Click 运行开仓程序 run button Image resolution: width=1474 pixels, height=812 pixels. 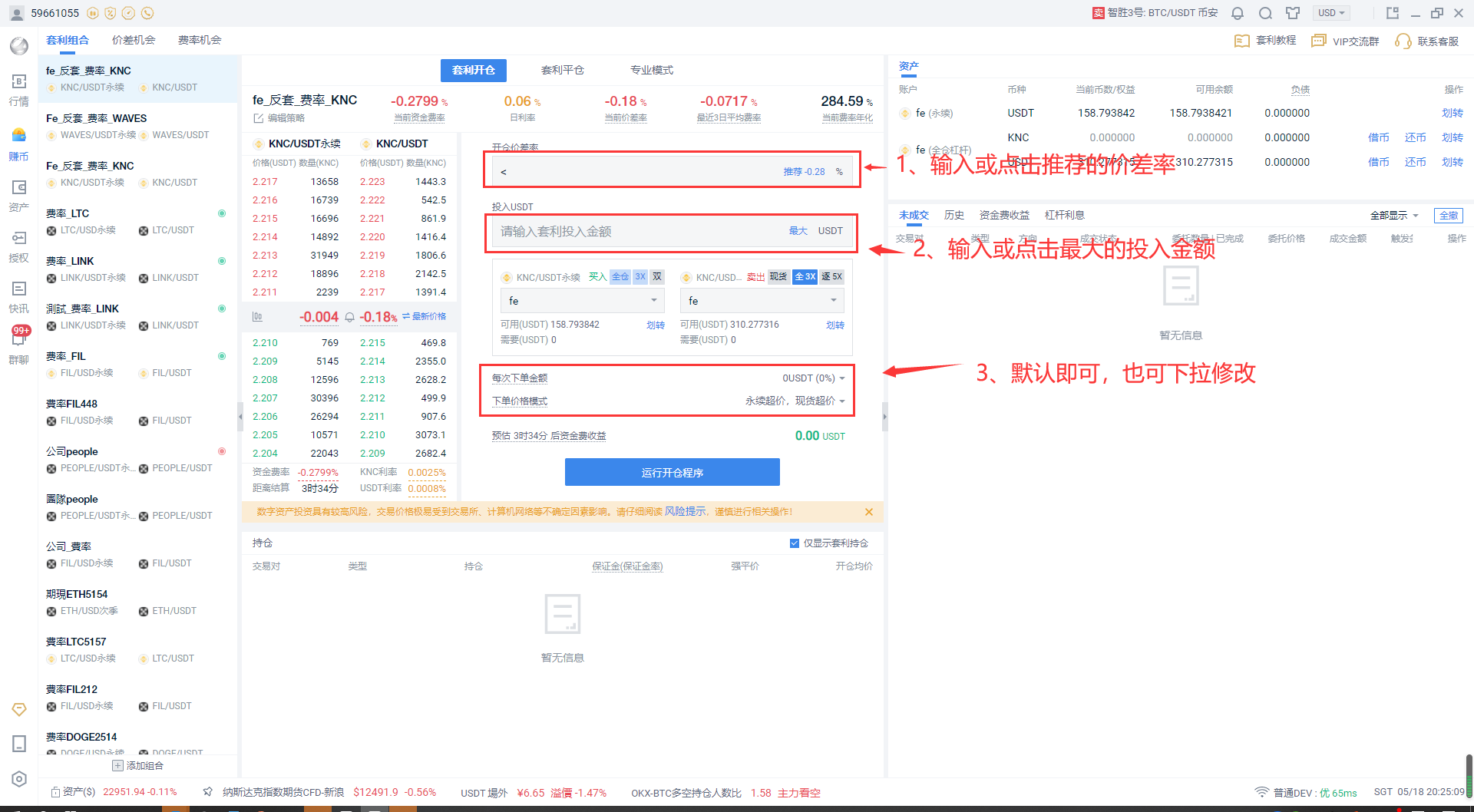pos(673,472)
